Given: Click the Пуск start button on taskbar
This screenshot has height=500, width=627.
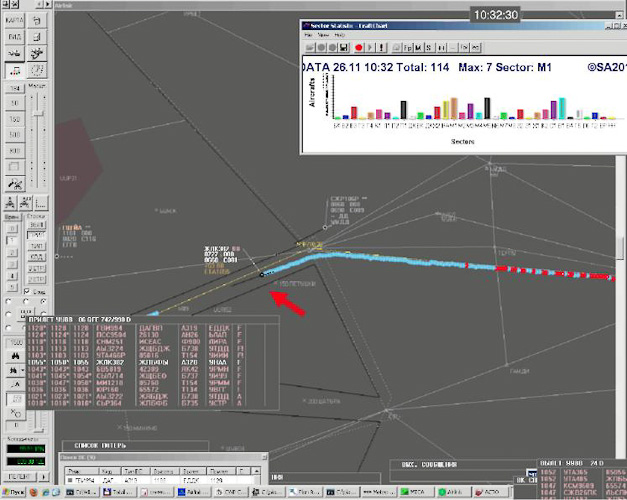Looking at the screenshot, I should pos(14,492).
